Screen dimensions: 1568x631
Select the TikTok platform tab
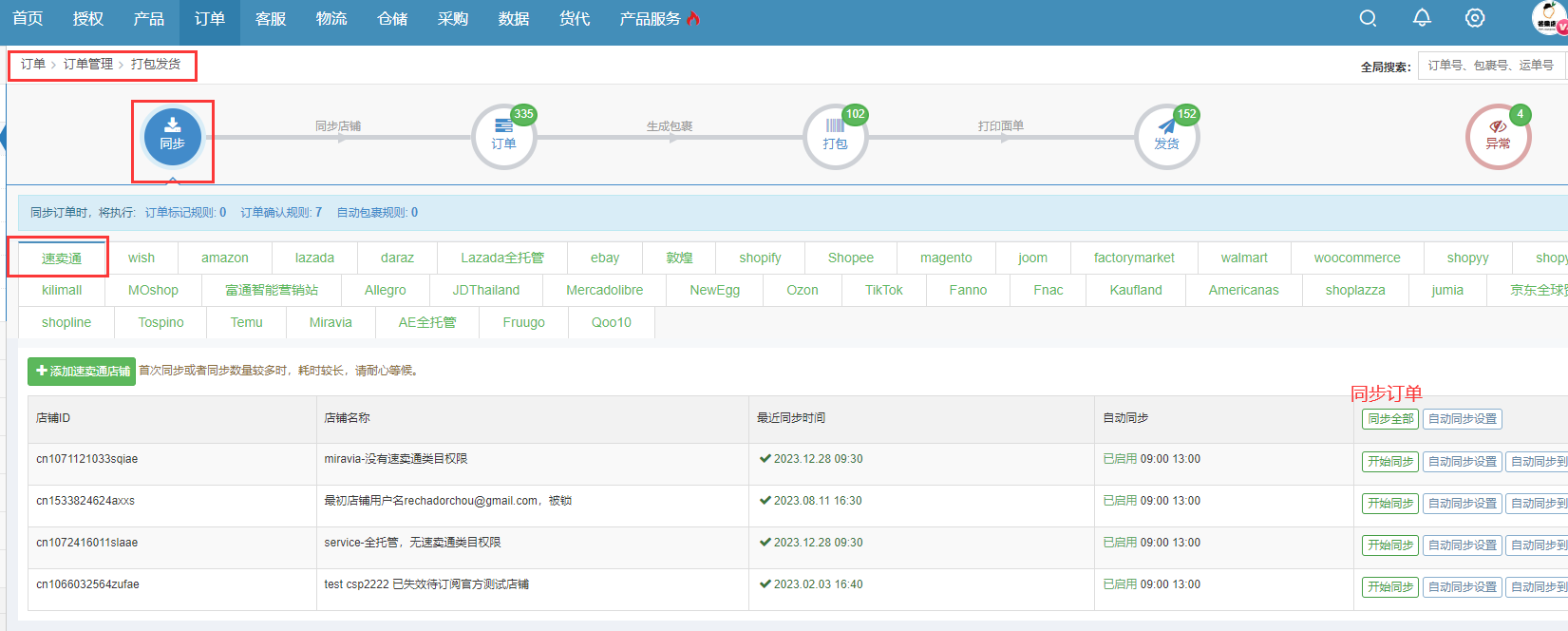(884, 290)
